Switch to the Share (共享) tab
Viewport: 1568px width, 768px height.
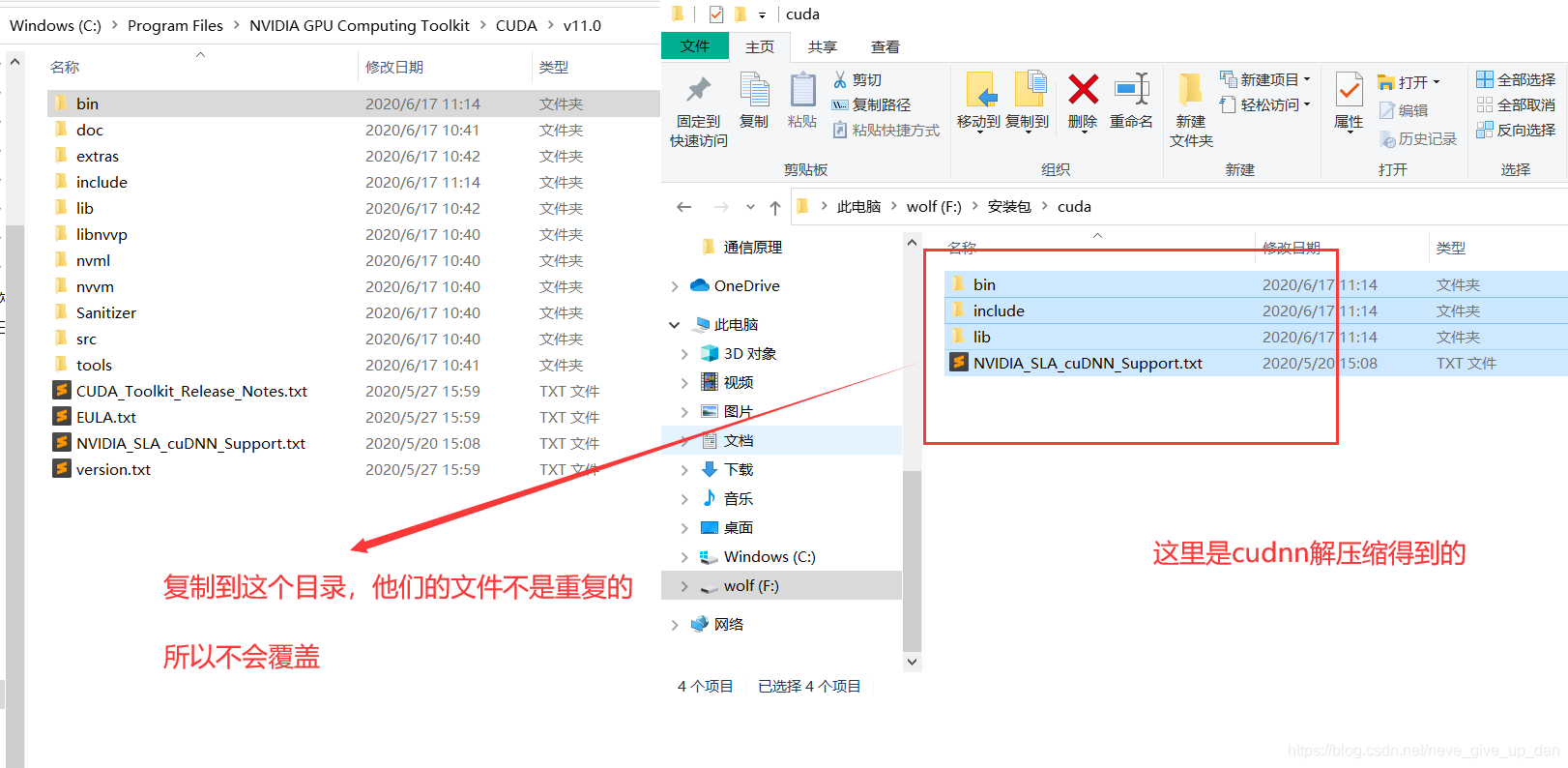[x=823, y=46]
